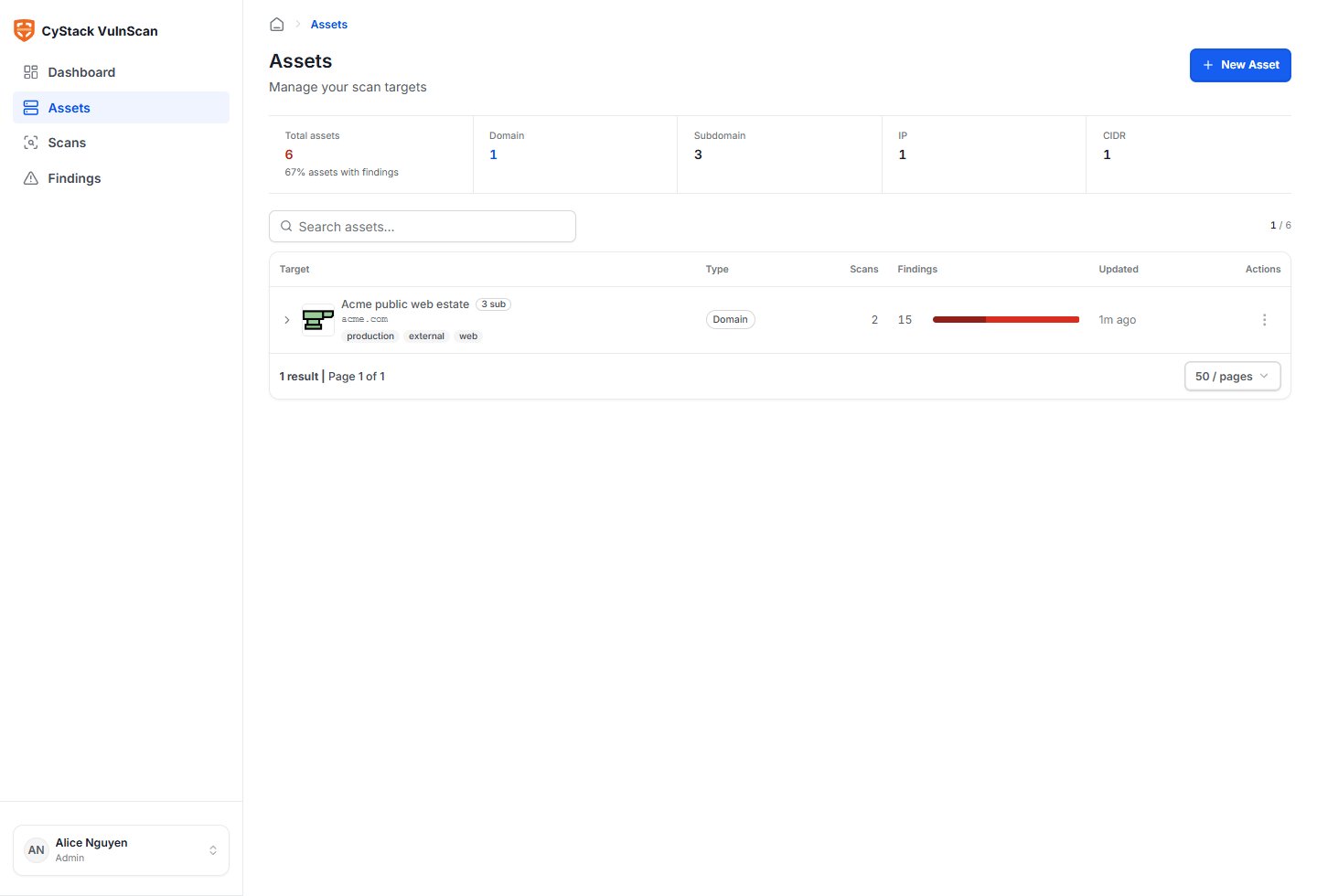Viewport: 1317px width, 896px height.
Task: Create a New Asset
Action: [x=1240, y=65]
